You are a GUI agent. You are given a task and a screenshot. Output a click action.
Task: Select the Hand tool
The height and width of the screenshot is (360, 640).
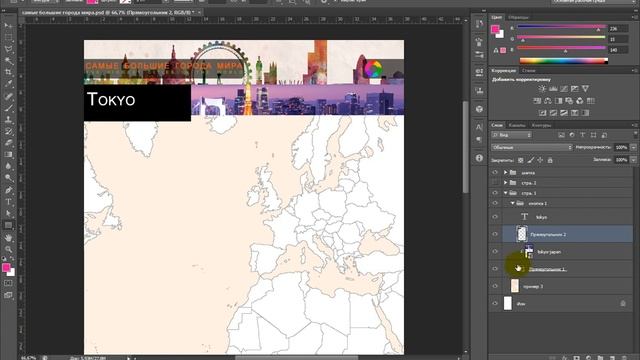point(8,238)
